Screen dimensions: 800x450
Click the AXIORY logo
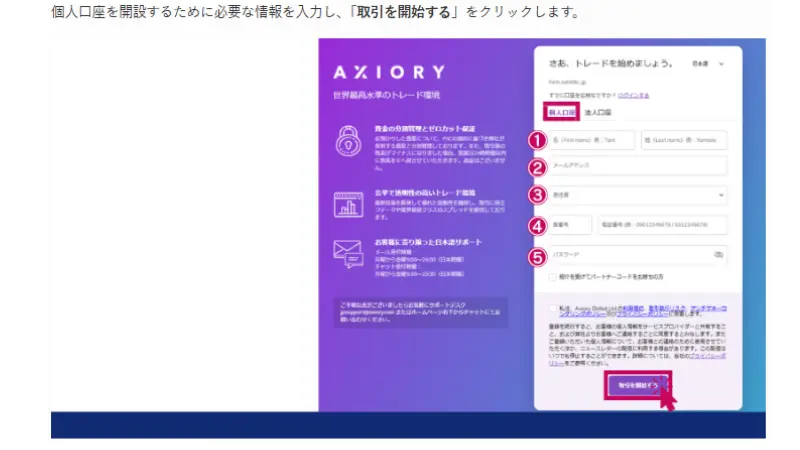click(389, 72)
